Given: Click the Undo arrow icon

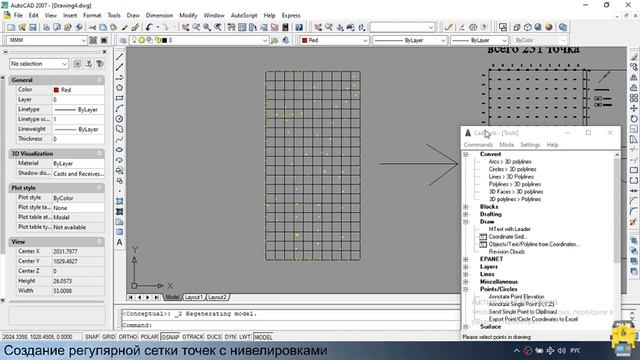Looking at the screenshot, I should click(x=149, y=27).
